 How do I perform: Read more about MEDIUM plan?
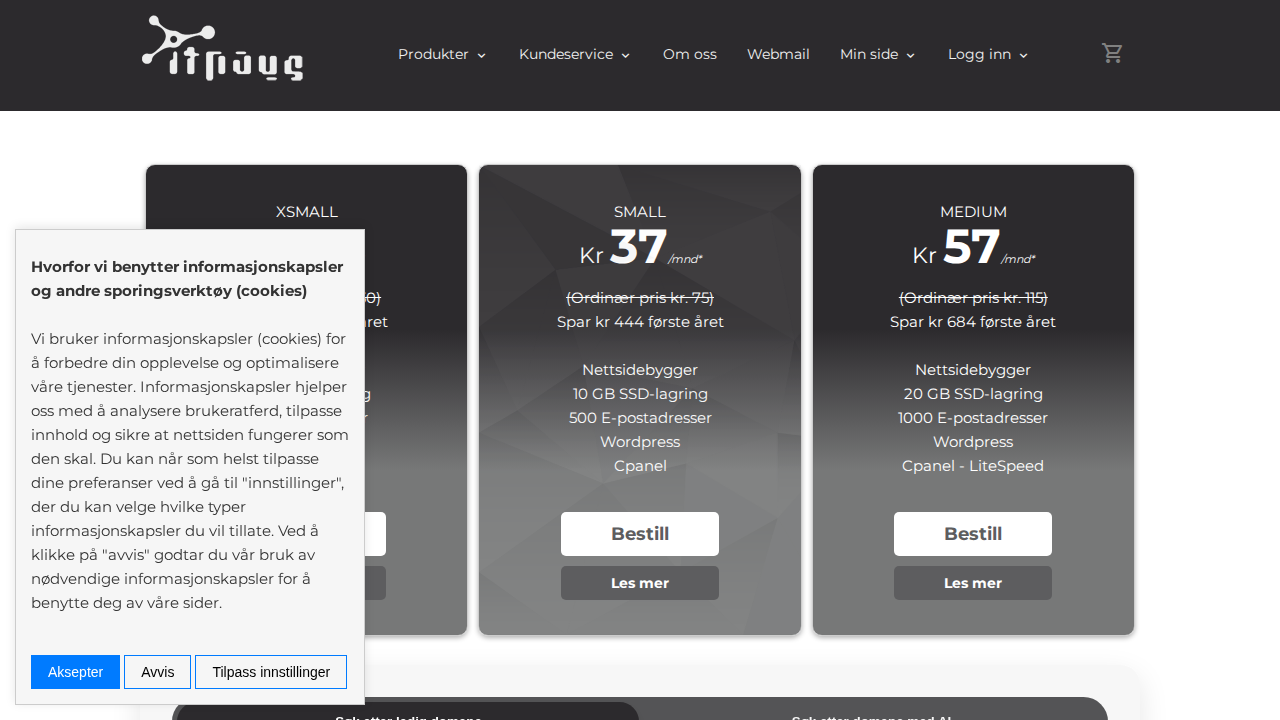click(973, 583)
